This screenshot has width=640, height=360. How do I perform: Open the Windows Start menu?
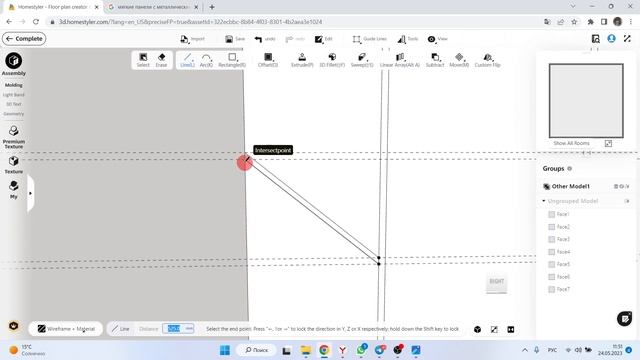(x=225, y=350)
